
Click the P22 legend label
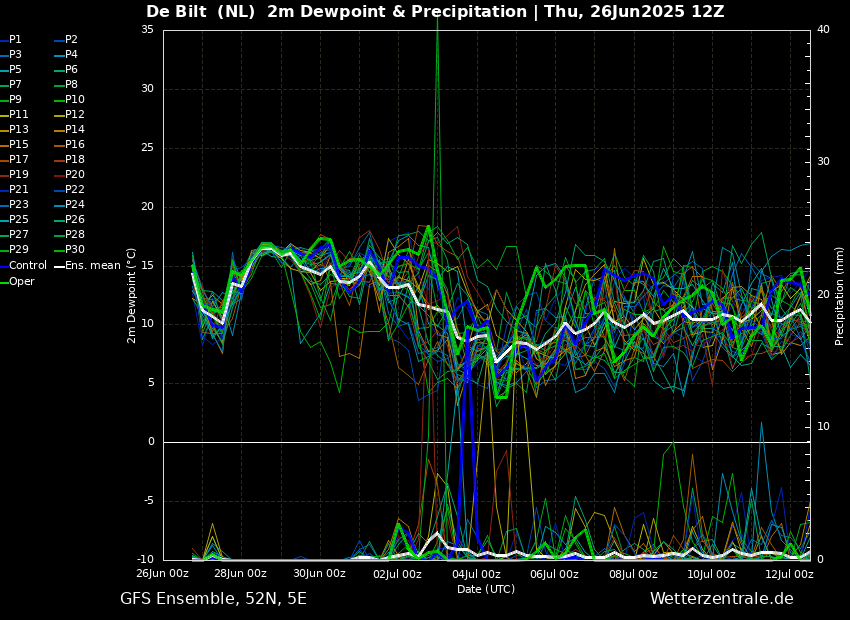pyautogui.click(x=75, y=190)
